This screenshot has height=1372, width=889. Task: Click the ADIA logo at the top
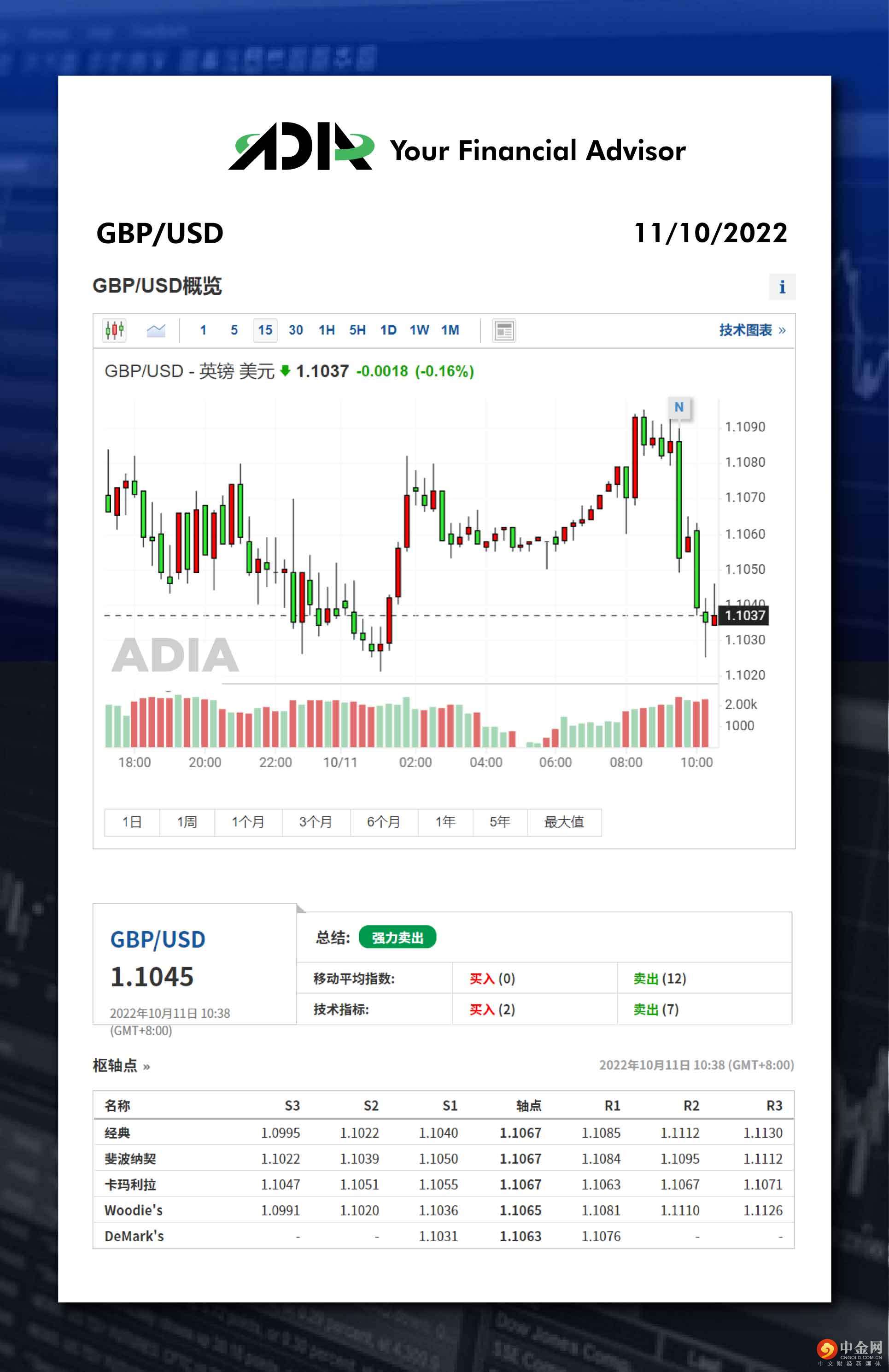tap(301, 147)
